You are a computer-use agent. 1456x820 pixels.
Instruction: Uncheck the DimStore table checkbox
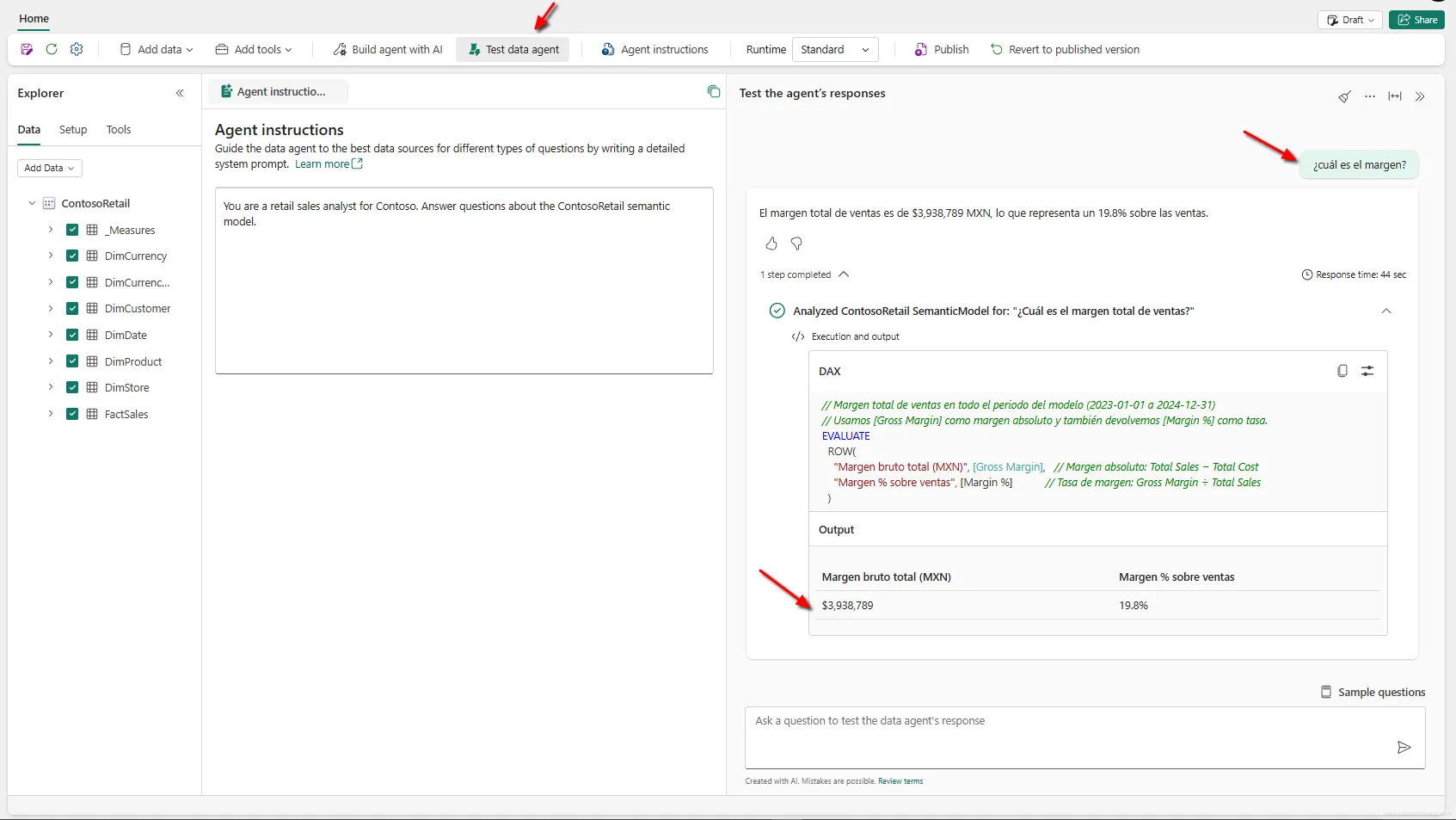tap(72, 387)
